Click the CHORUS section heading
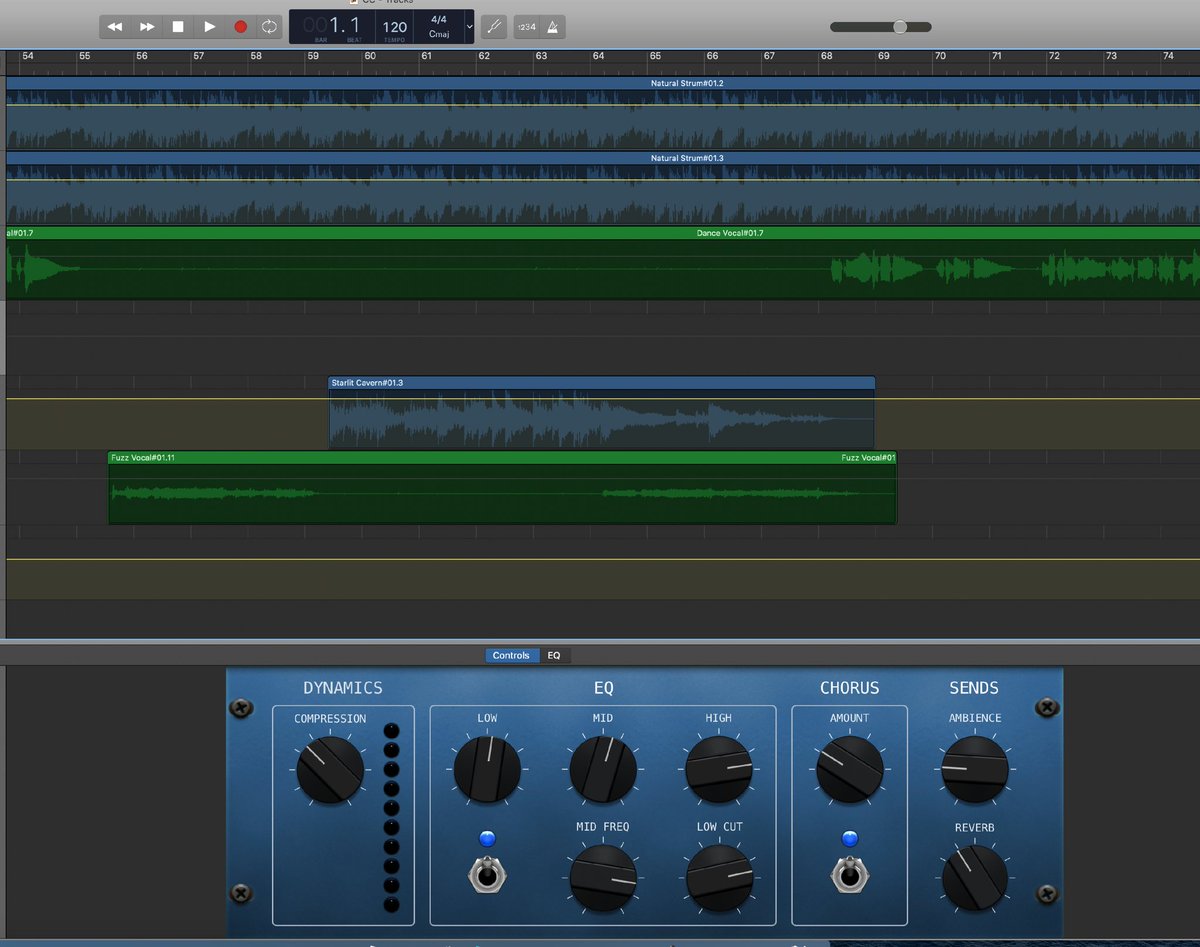 pos(849,688)
